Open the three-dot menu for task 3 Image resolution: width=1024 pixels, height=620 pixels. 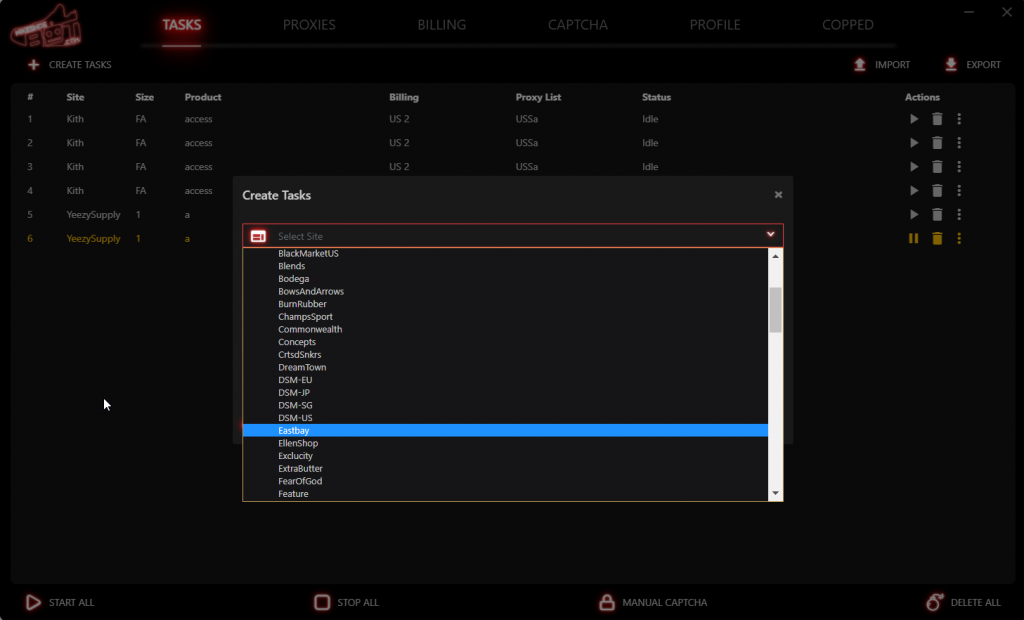click(x=959, y=167)
